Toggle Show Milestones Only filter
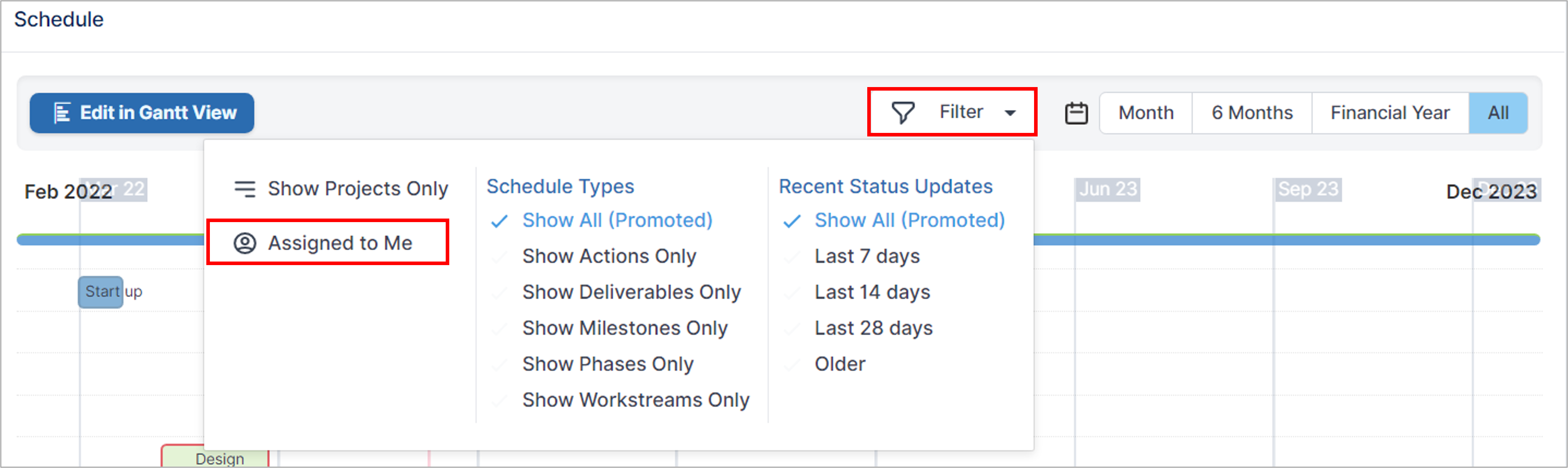This screenshot has height=468, width=1568. [x=625, y=328]
